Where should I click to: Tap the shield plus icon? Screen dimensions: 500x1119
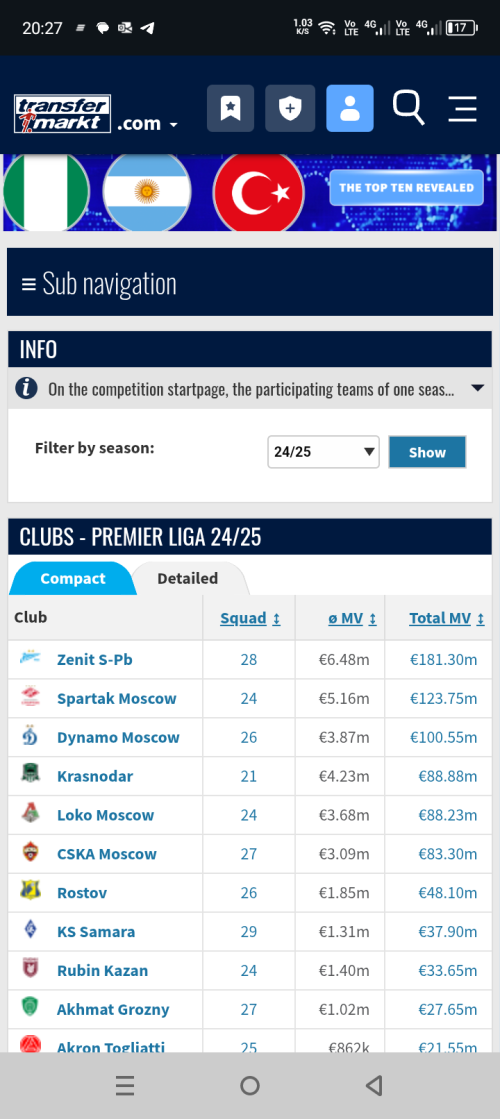tap(290, 108)
